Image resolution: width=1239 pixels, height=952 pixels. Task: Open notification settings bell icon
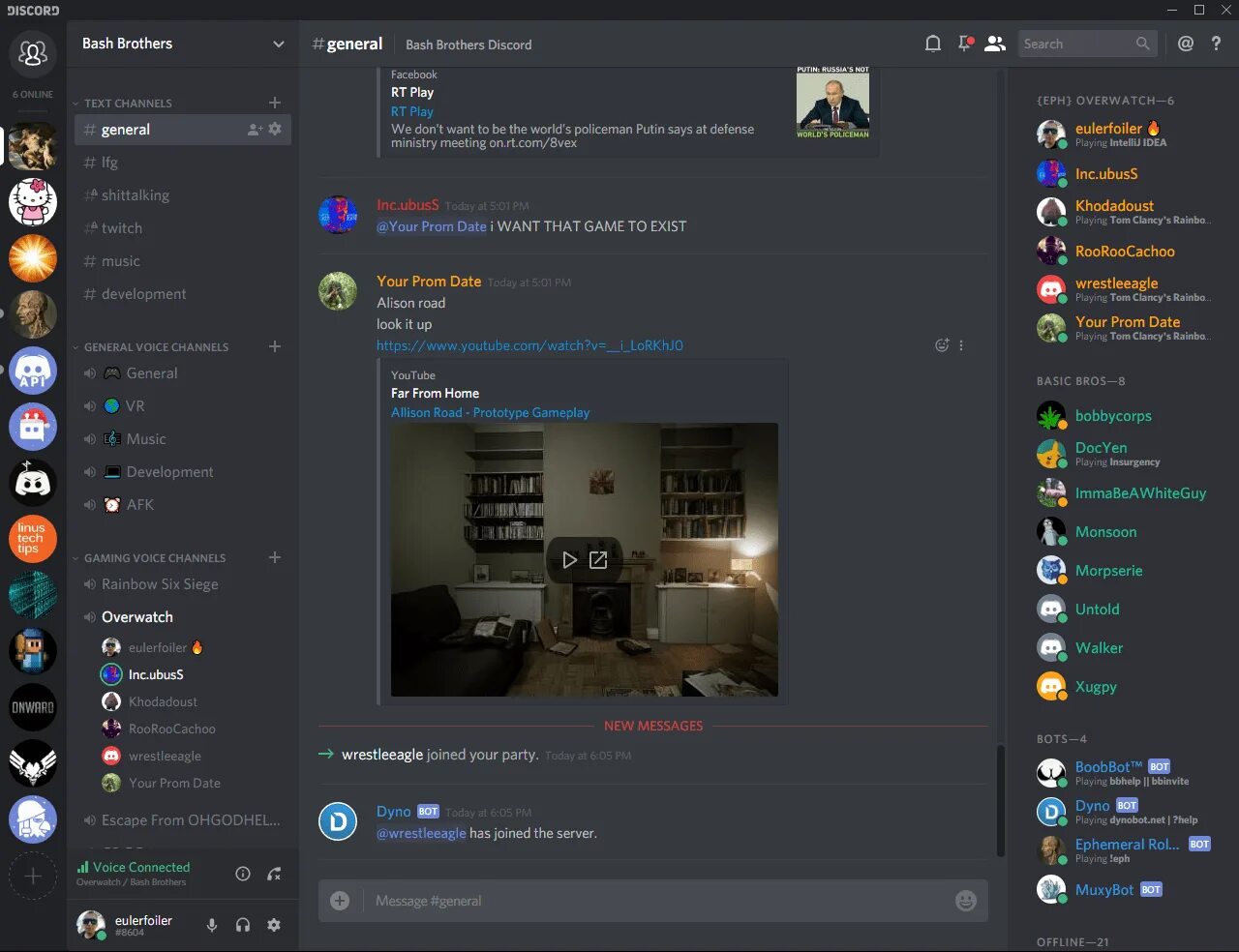click(x=933, y=44)
